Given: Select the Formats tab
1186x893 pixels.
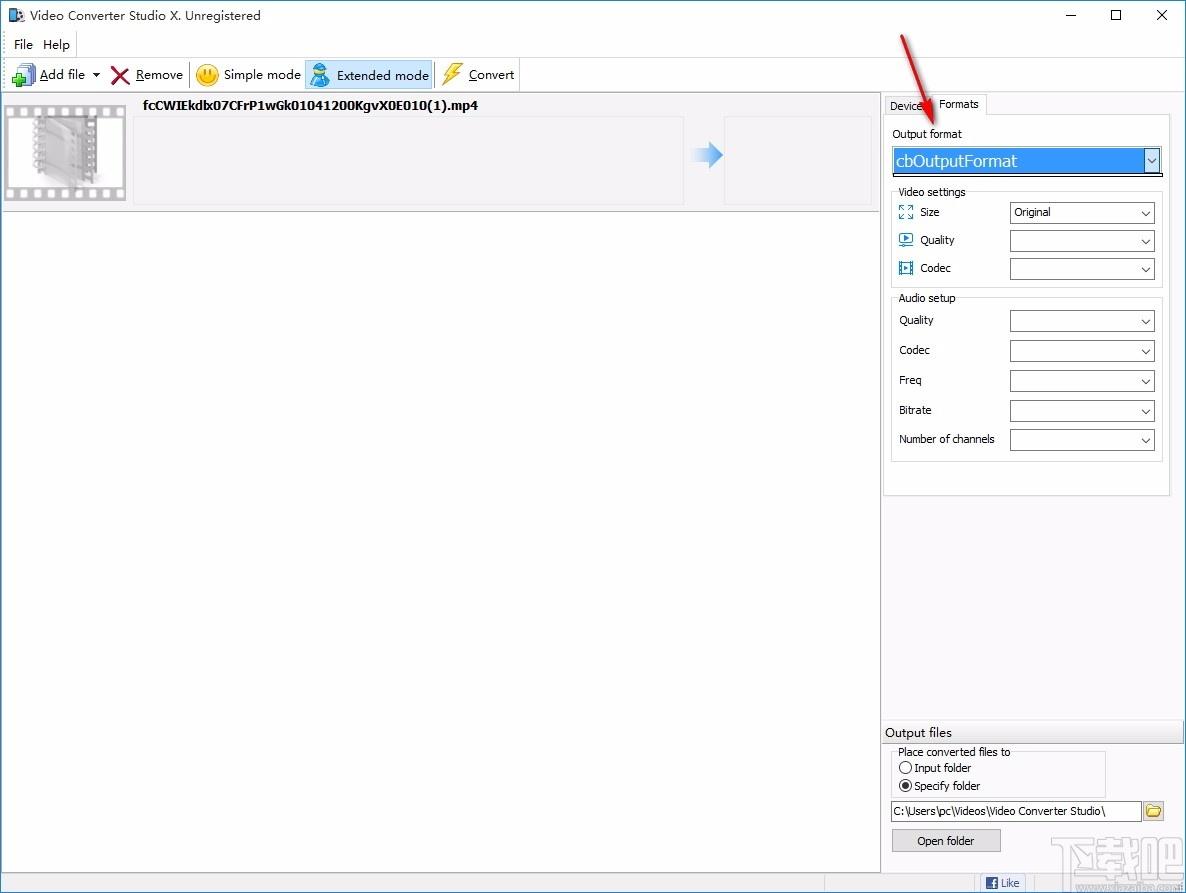Looking at the screenshot, I should coord(958,104).
